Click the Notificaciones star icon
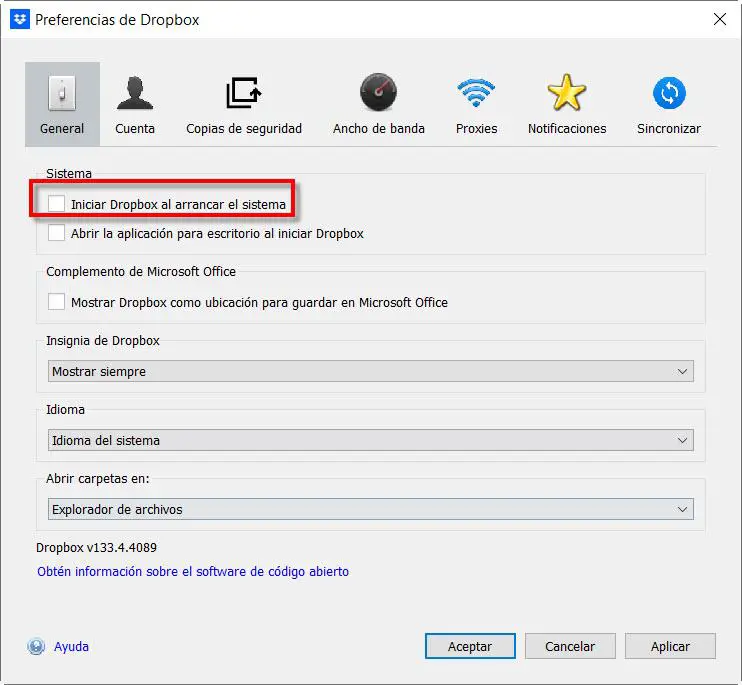The image size is (742, 685). click(x=567, y=94)
